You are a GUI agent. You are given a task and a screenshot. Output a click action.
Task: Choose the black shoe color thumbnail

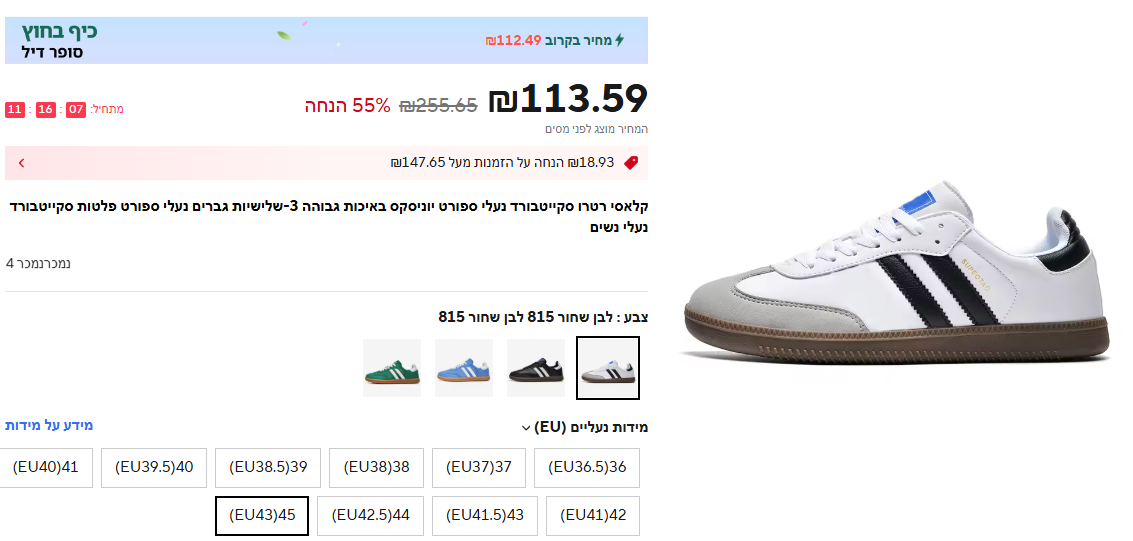coord(536,368)
